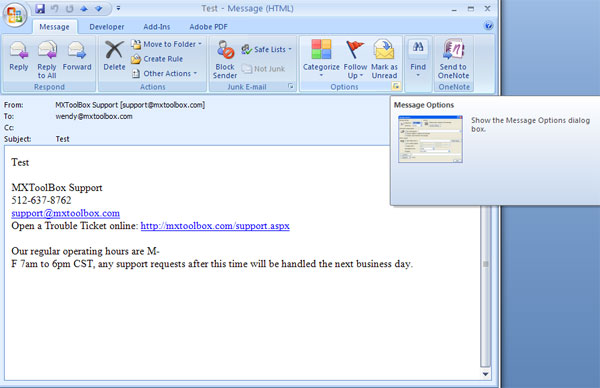
Task: Go to next item arrow
Action: pyautogui.click(x=98, y=8)
